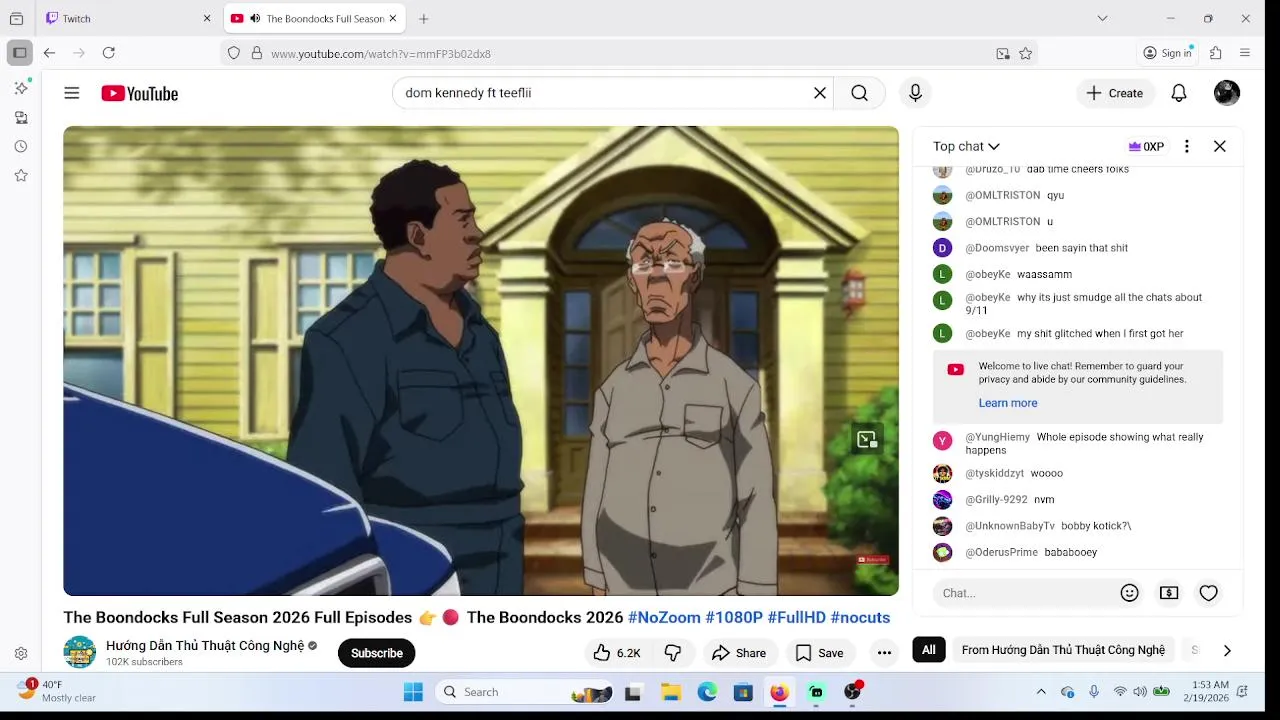Open the channel avatar thumbnail
Screen dimensions: 1280x720
pyautogui.click(x=80, y=652)
